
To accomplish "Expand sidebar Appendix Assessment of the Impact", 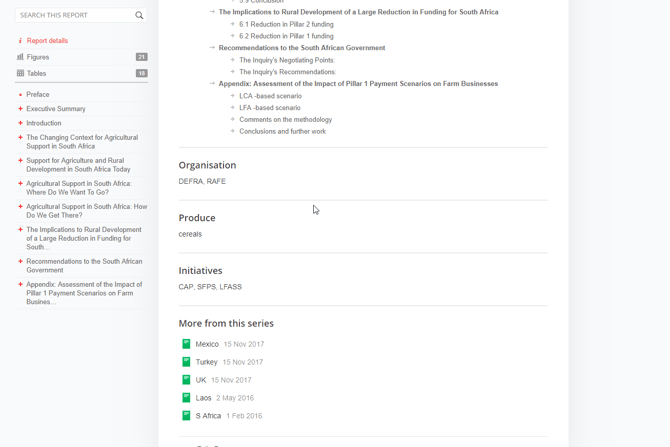I will click(20, 284).
